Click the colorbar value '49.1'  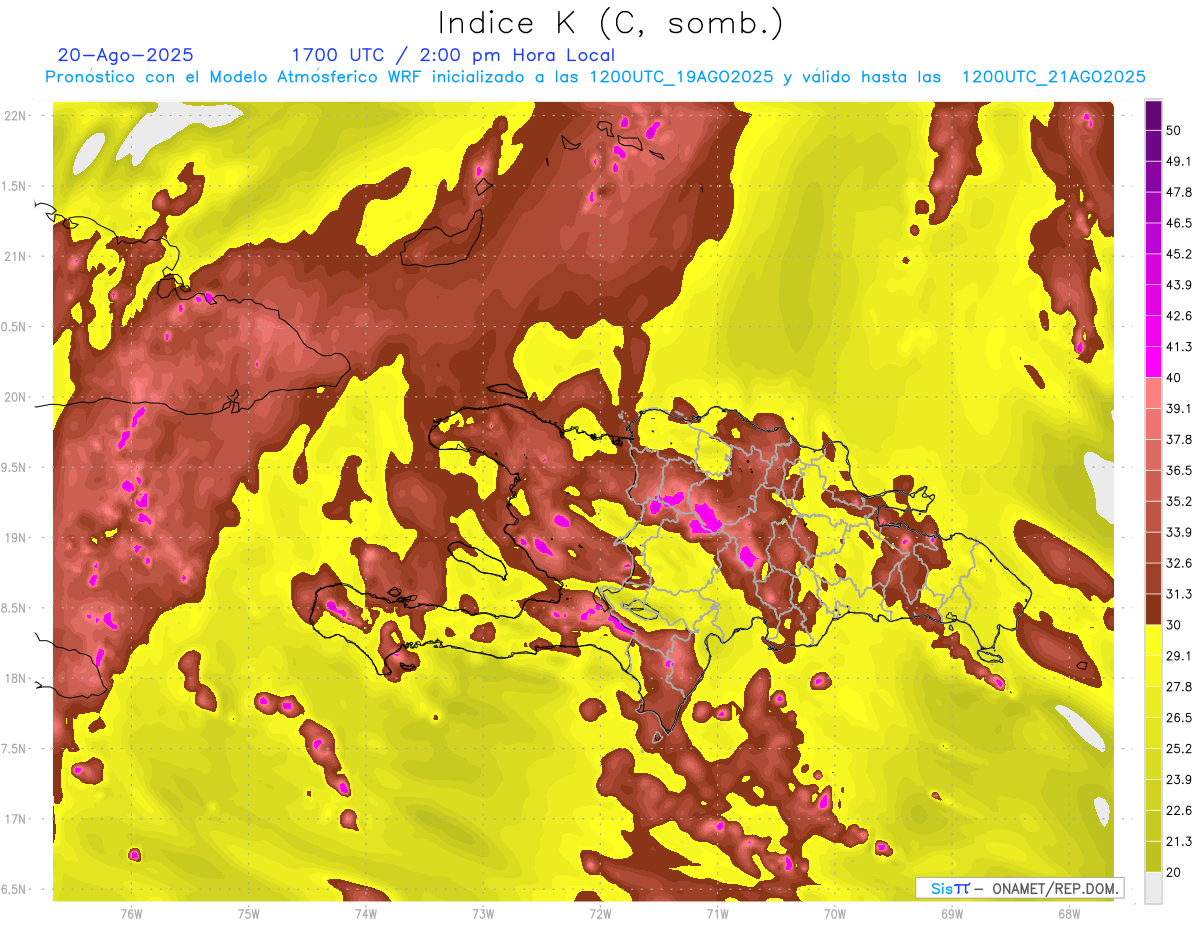pos(1179,162)
